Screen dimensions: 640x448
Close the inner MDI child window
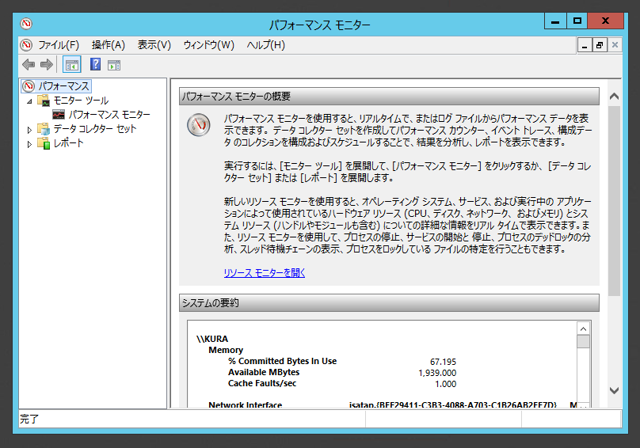point(615,45)
